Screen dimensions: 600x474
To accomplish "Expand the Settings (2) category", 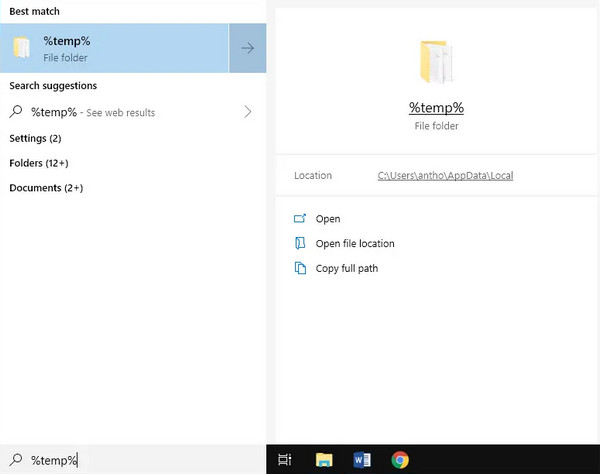I will (35, 138).
